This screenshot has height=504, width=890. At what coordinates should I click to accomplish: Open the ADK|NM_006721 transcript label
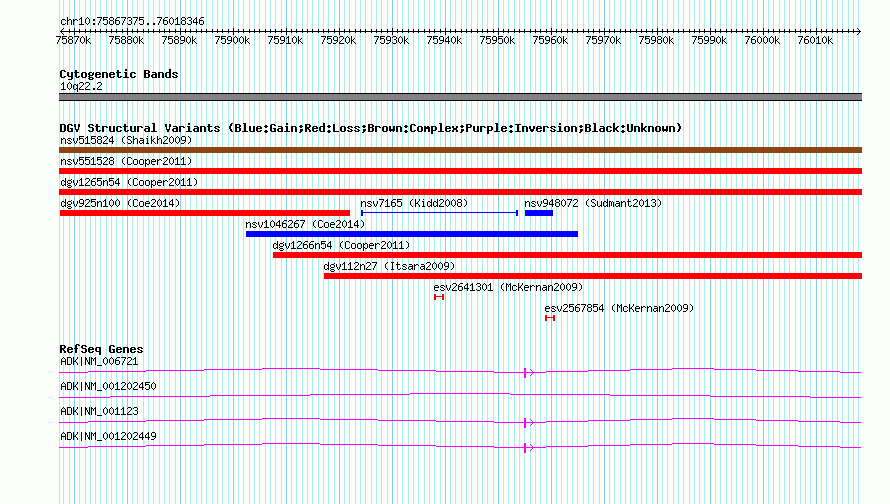coord(99,362)
